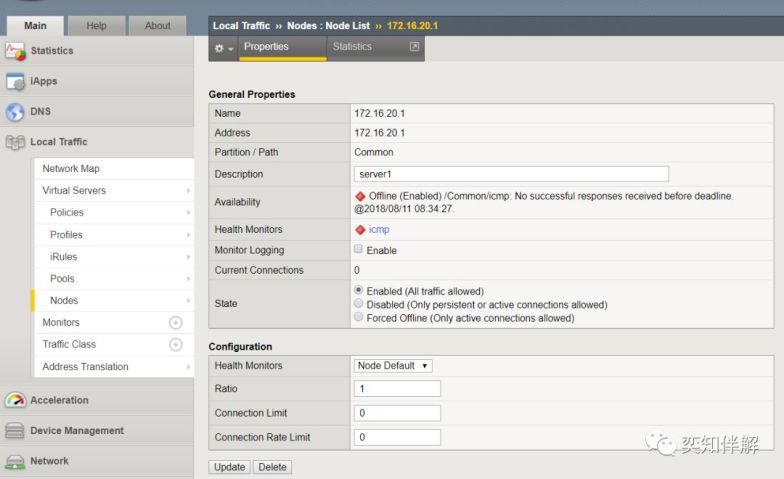Click the Statistics tab pop-out icon
Viewport: 784px width, 479px height.
pos(414,46)
